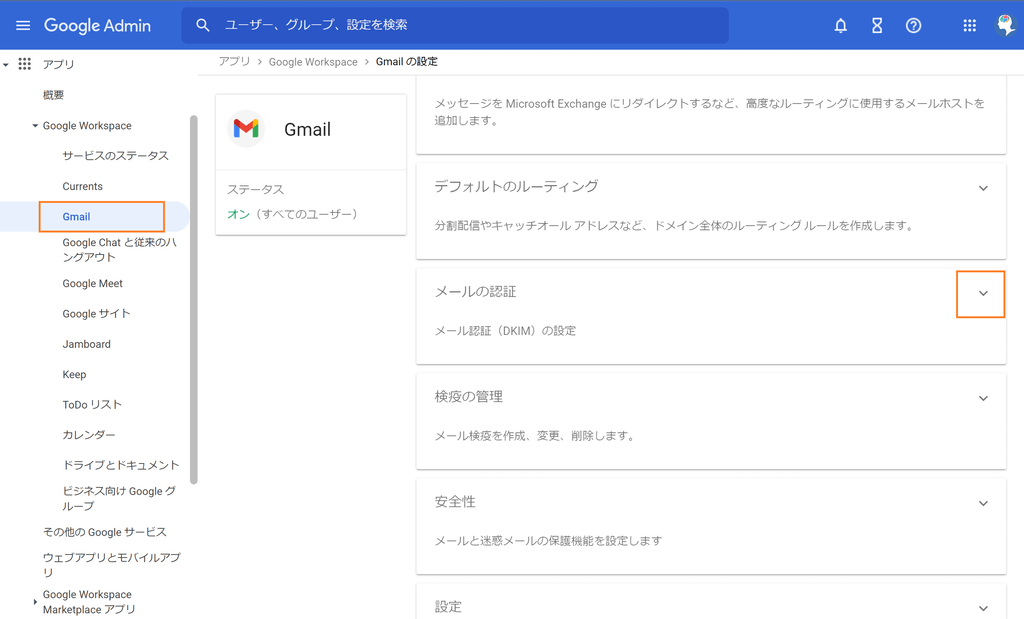Screen dimensions: 1024x619
Task: Open その他の Google サービス
Action: pos(104,532)
